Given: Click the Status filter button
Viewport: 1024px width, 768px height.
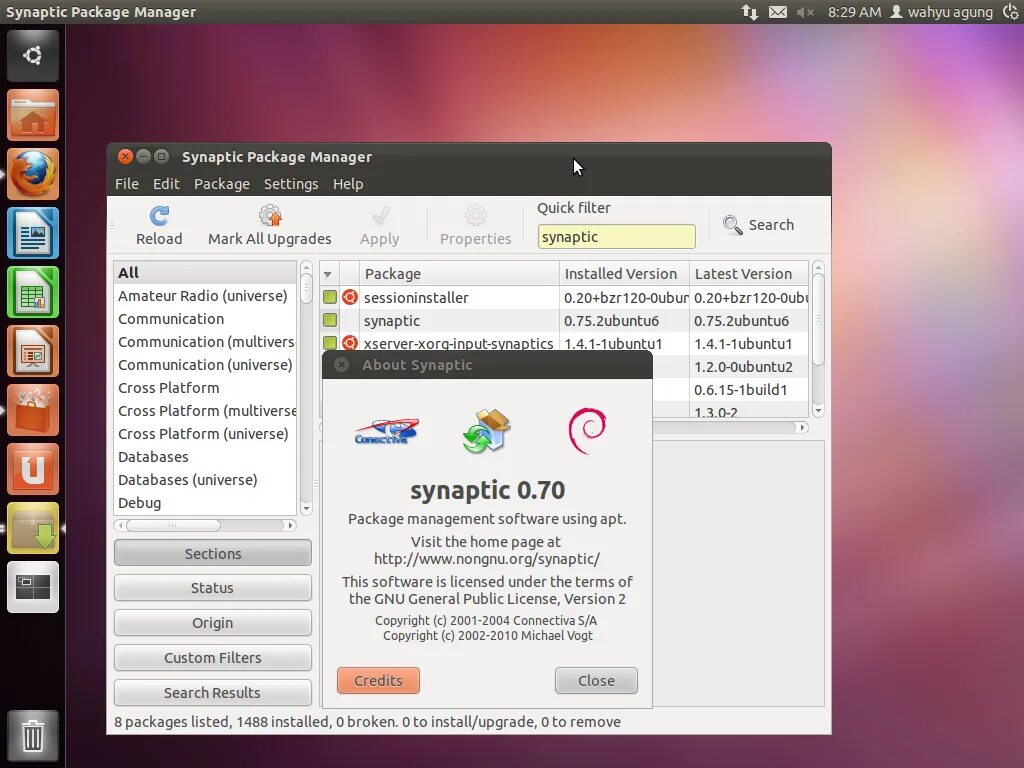Looking at the screenshot, I should [213, 588].
